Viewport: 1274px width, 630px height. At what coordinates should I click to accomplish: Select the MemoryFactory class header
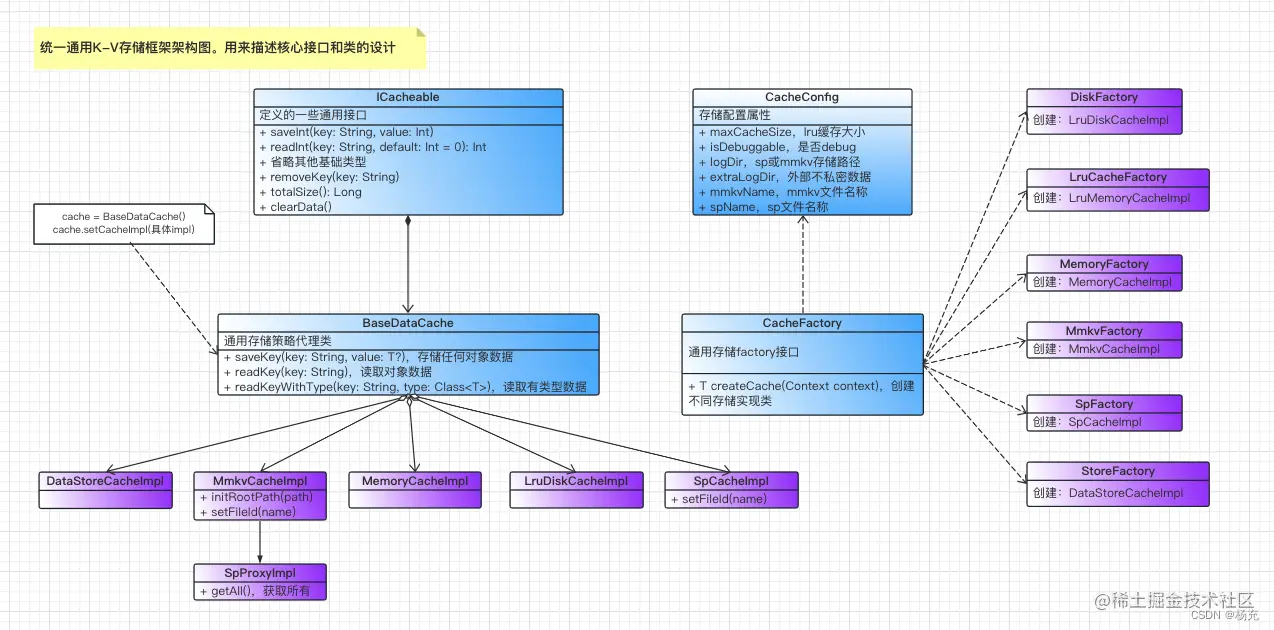pos(1104,264)
